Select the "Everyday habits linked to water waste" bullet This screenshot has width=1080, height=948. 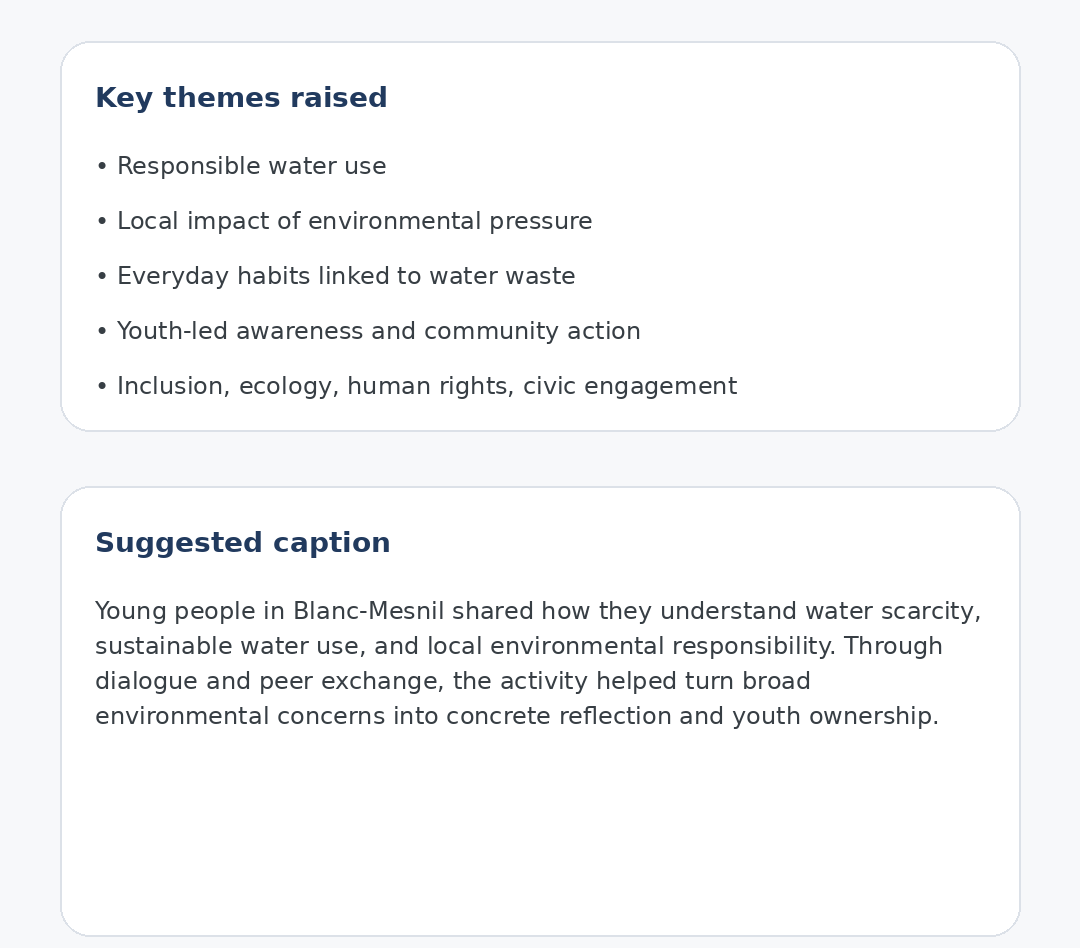pos(346,277)
